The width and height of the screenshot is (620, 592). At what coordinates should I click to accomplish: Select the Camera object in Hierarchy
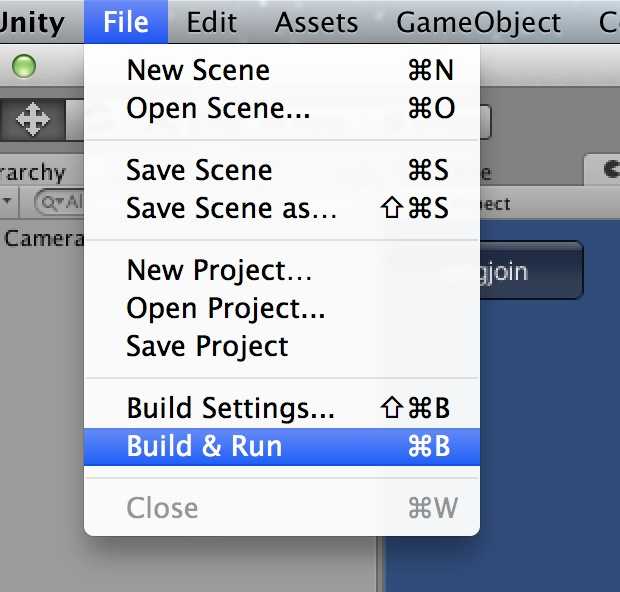pyautogui.click(x=42, y=238)
